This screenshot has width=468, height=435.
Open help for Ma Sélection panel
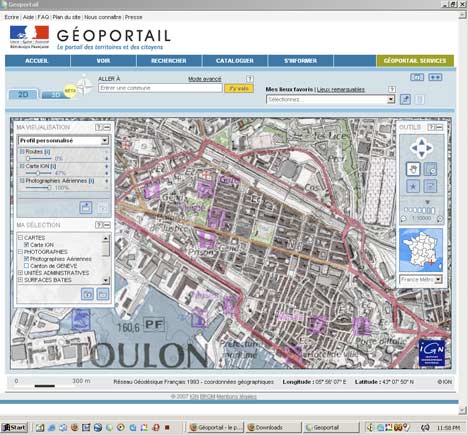point(98,225)
